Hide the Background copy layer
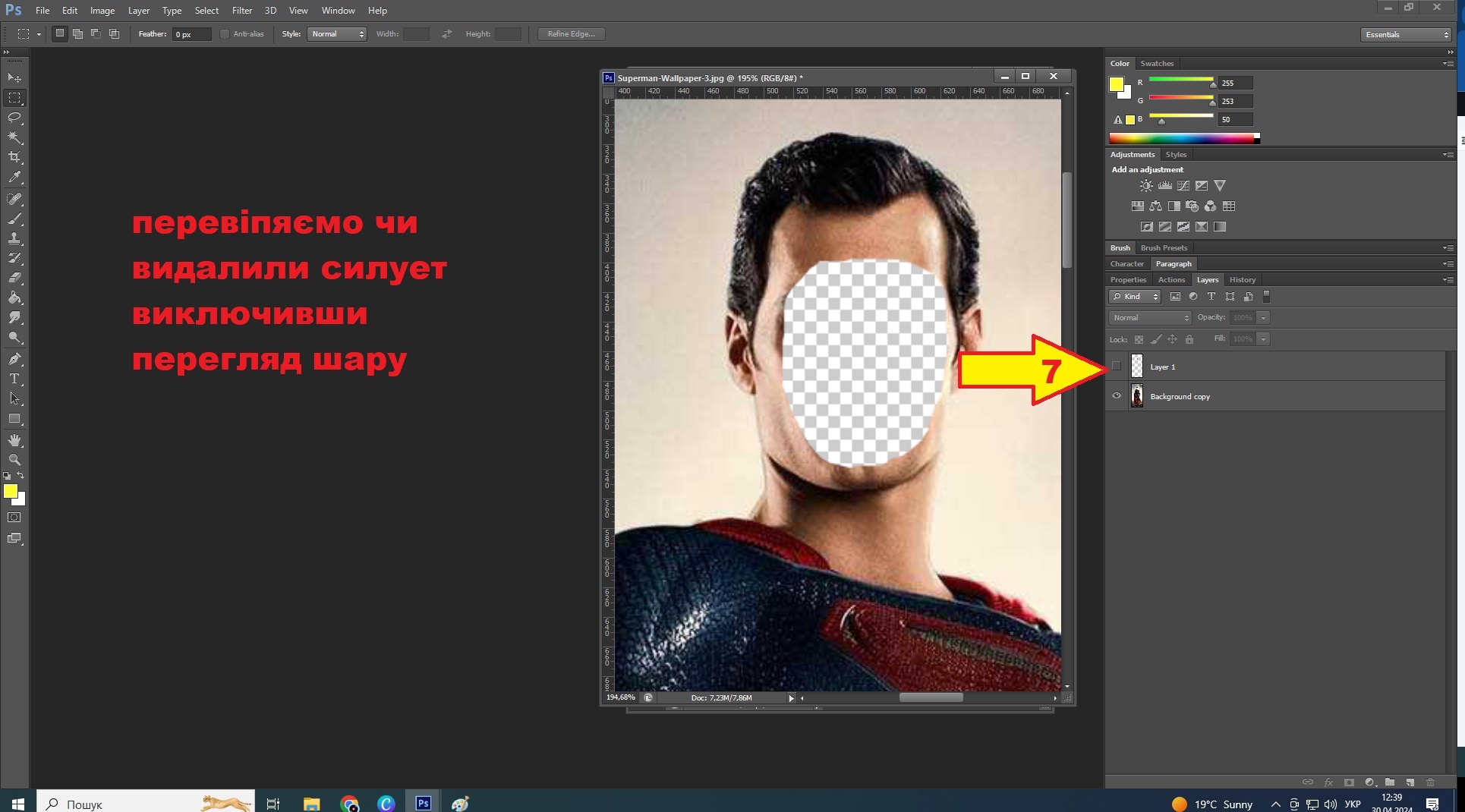The height and width of the screenshot is (812, 1465). pos(1117,395)
